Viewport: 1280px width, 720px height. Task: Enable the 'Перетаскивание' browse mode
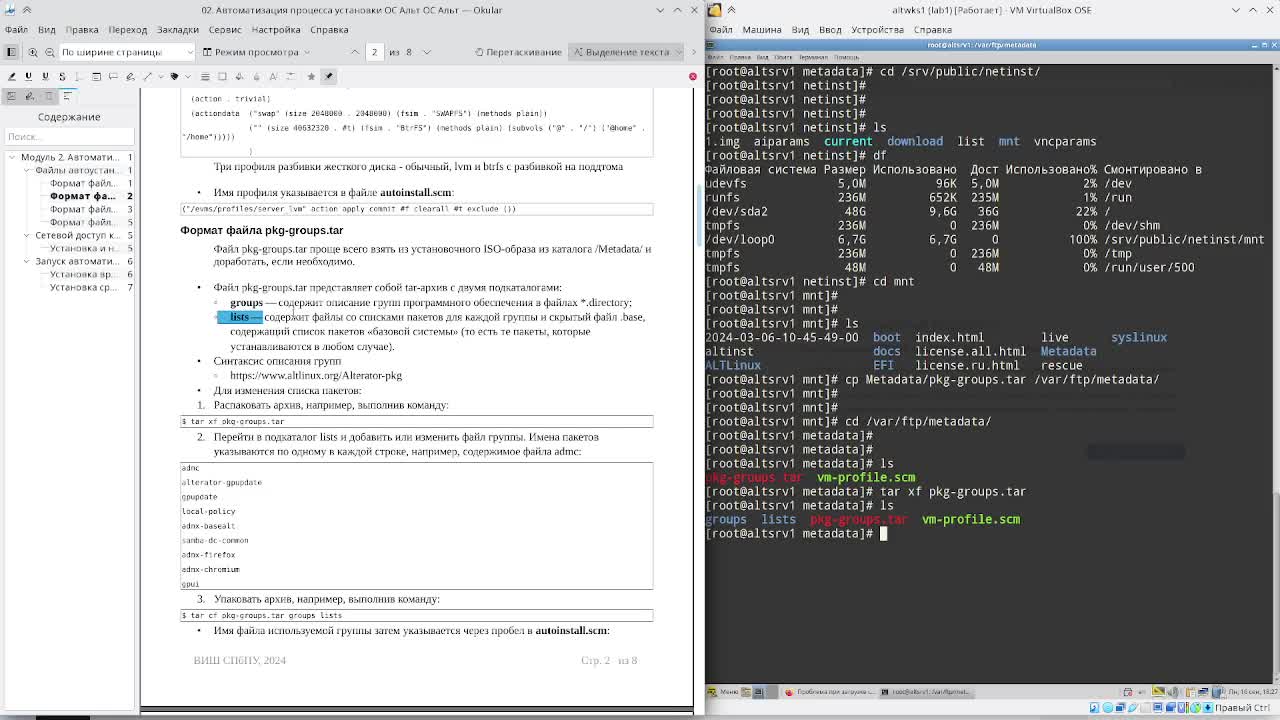pyautogui.click(x=517, y=52)
